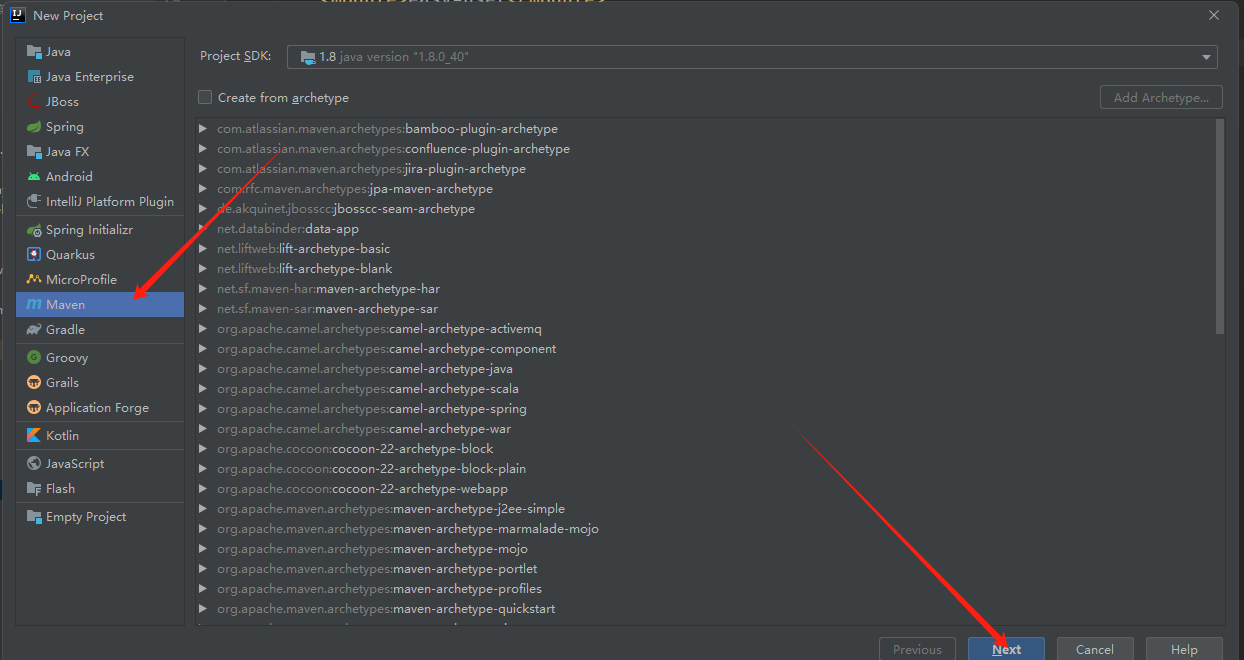The image size is (1244, 660).
Task: Select net.databinder:data-app row
Action: click(704, 229)
